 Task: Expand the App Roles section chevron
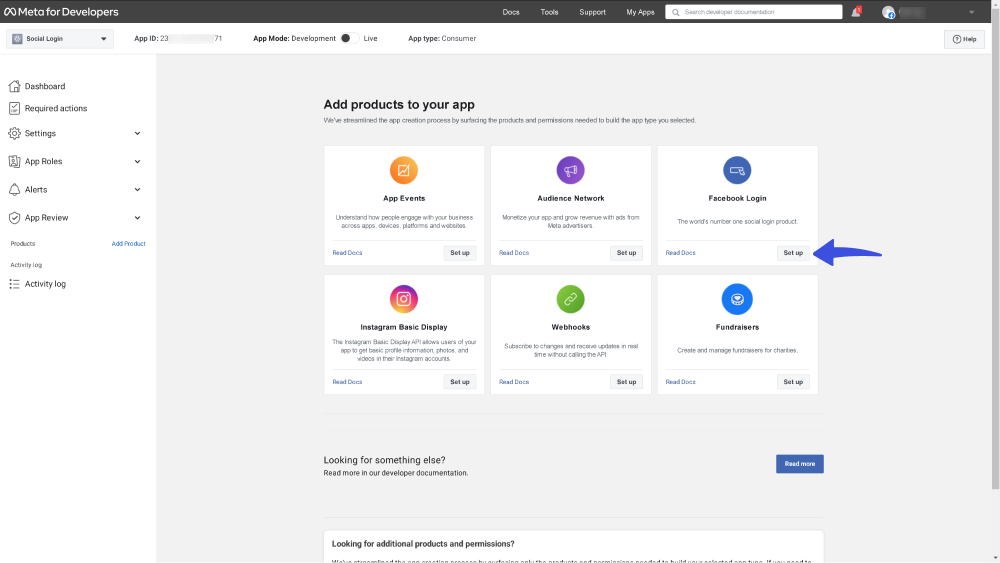[x=137, y=161]
